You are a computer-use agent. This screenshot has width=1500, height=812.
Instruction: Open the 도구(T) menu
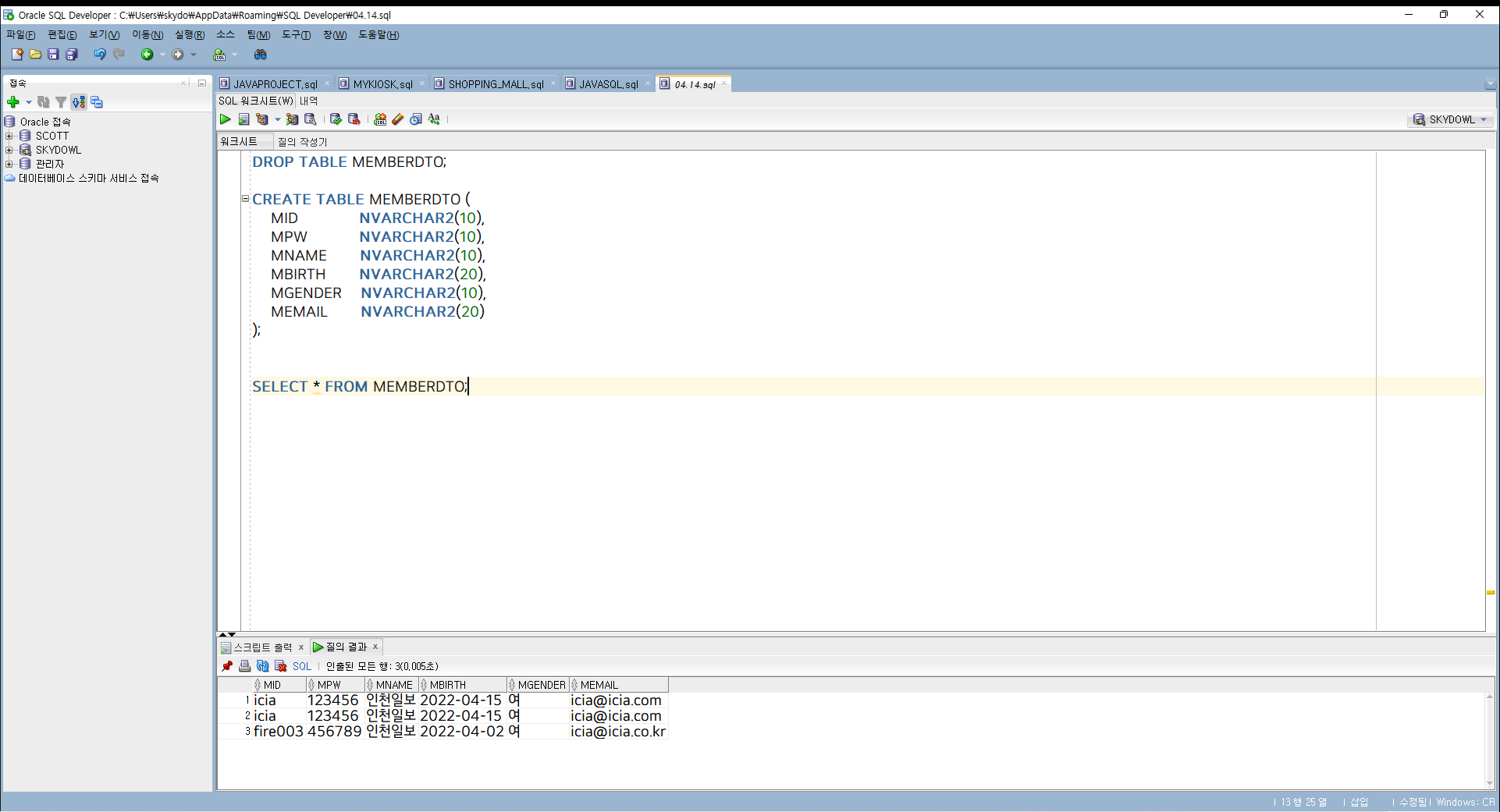pyautogui.click(x=296, y=35)
